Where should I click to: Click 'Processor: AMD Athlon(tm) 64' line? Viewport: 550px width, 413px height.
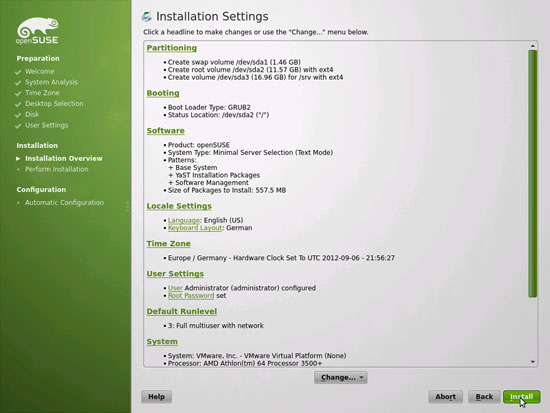[244, 363]
